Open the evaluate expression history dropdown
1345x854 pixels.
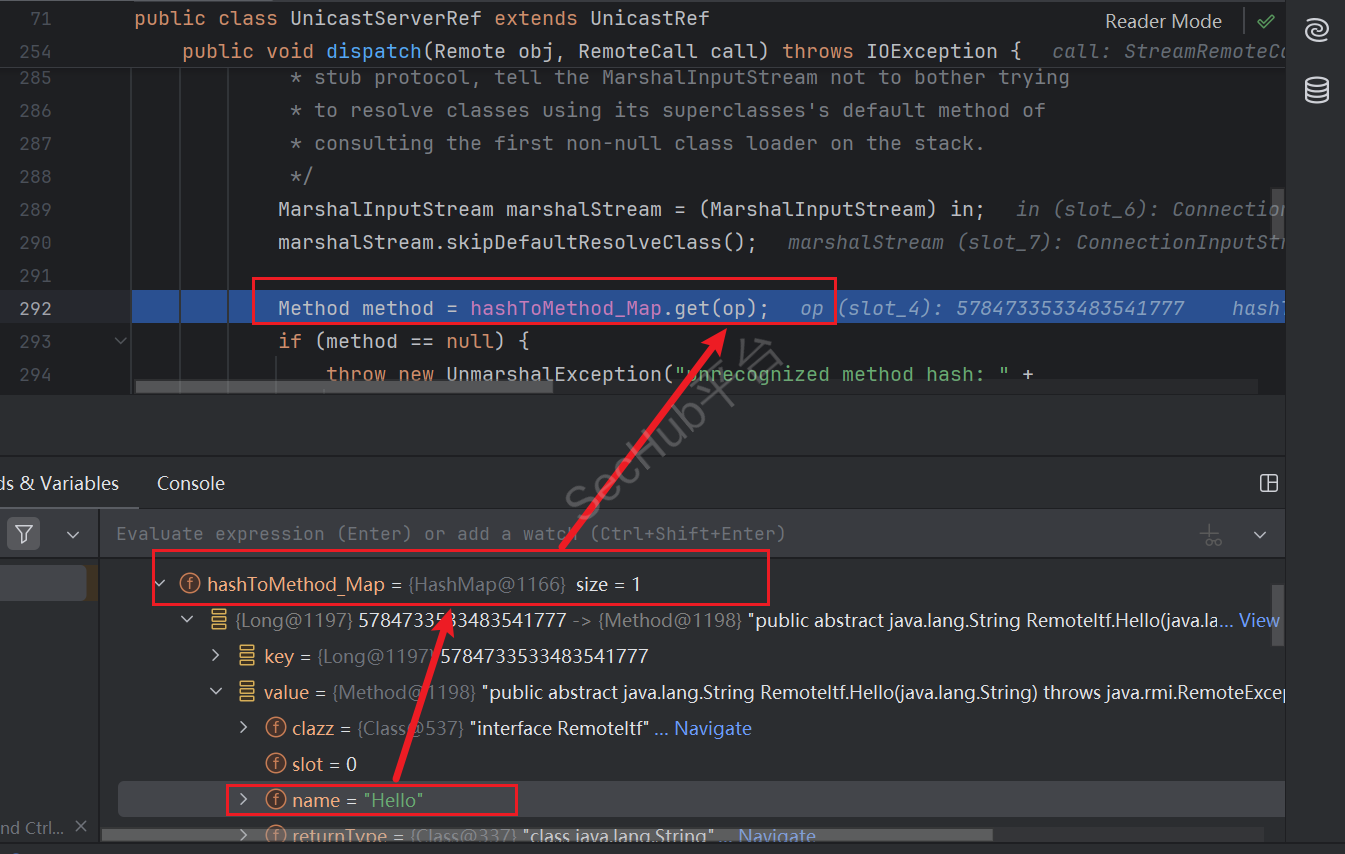(x=1260, y=535)
